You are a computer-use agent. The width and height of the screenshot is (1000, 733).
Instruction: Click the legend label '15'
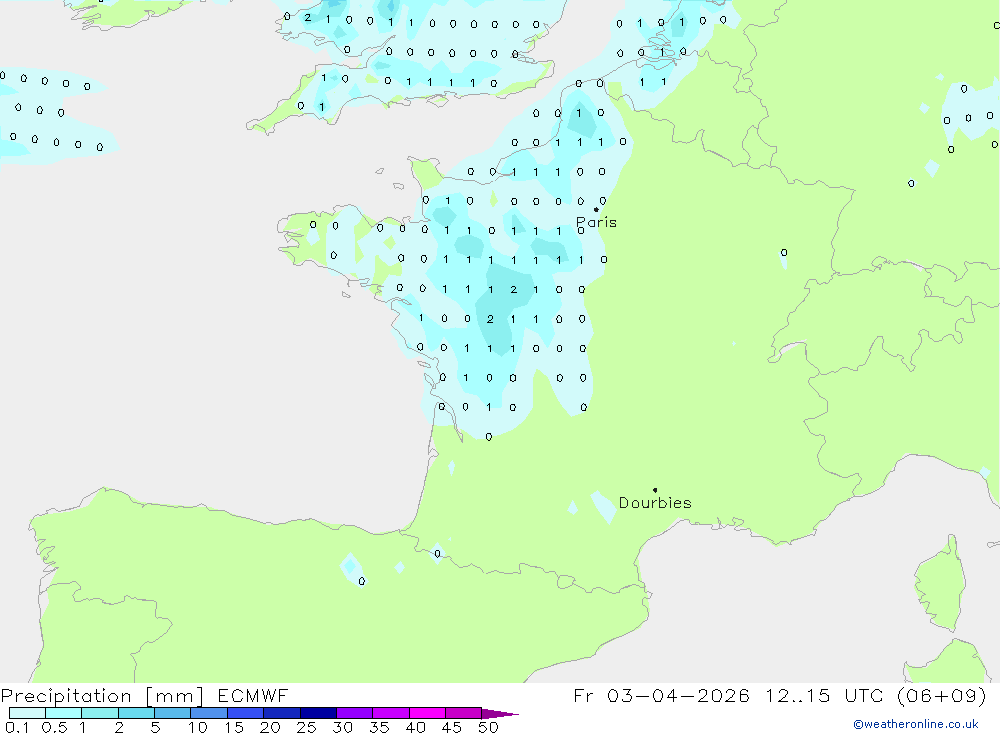[x=234, y=727]
